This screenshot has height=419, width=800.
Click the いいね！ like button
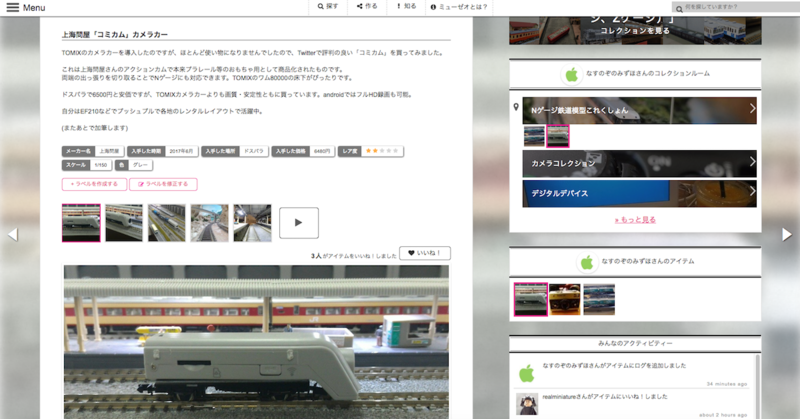tap(425, 253)
